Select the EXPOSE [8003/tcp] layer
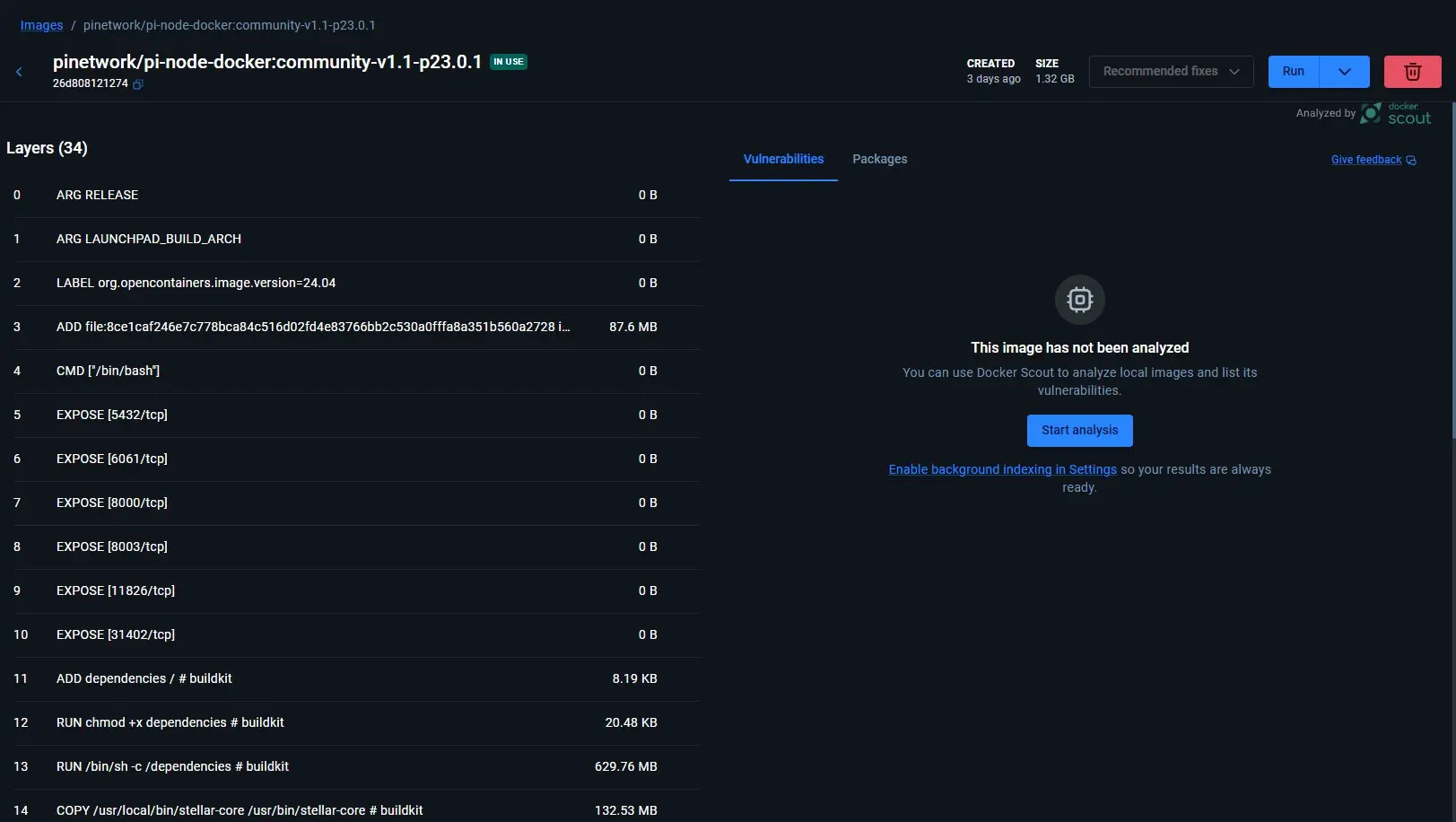1456x822 pixels. [356, 547]
